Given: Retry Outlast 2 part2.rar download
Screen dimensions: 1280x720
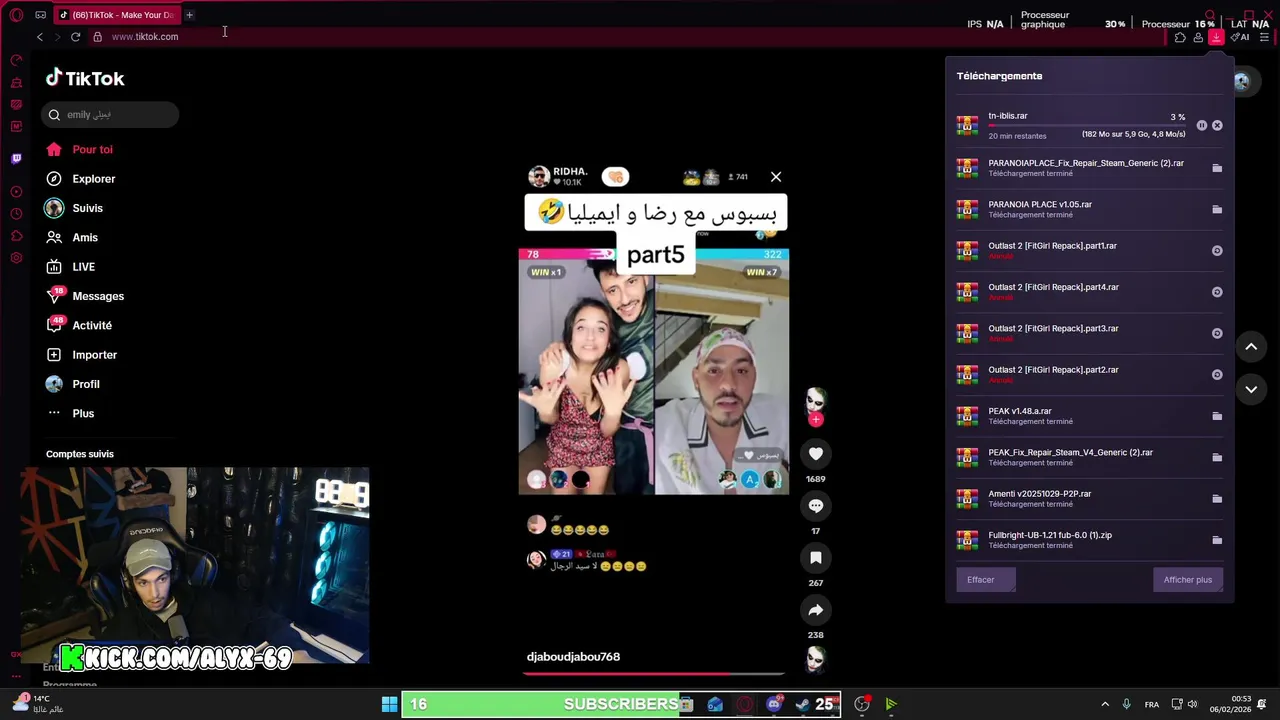Looking at the screenshot, I should tap(1217, 375).
